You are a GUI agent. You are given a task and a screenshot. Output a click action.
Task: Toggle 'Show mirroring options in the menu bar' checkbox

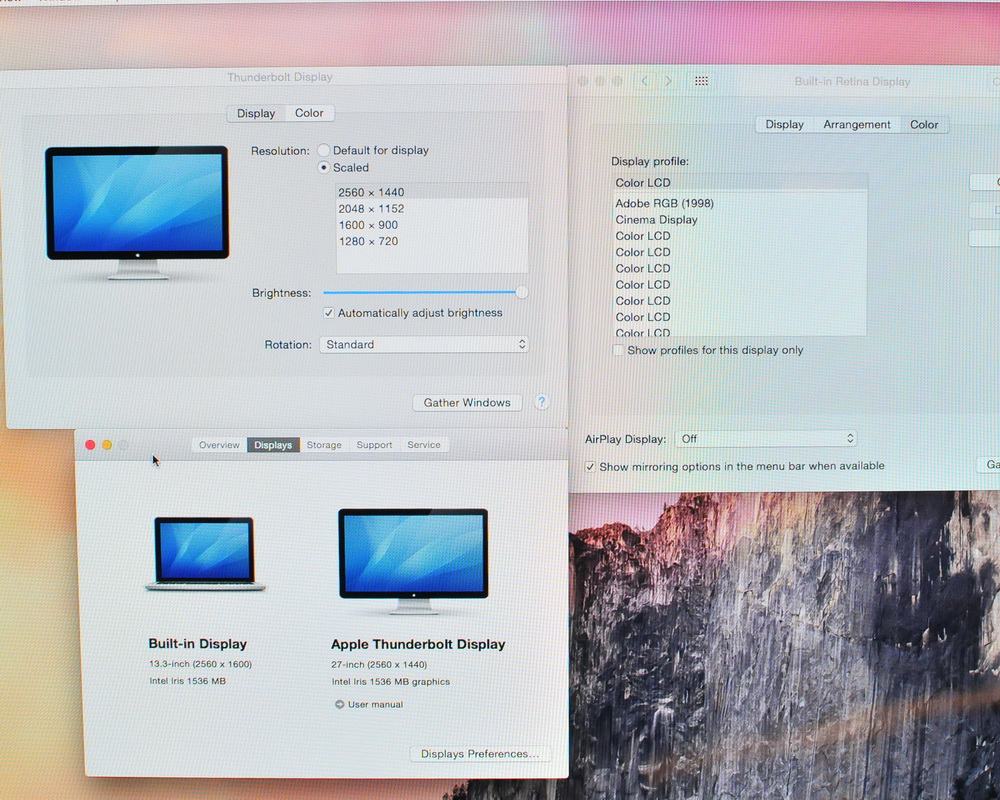(590, 466)
